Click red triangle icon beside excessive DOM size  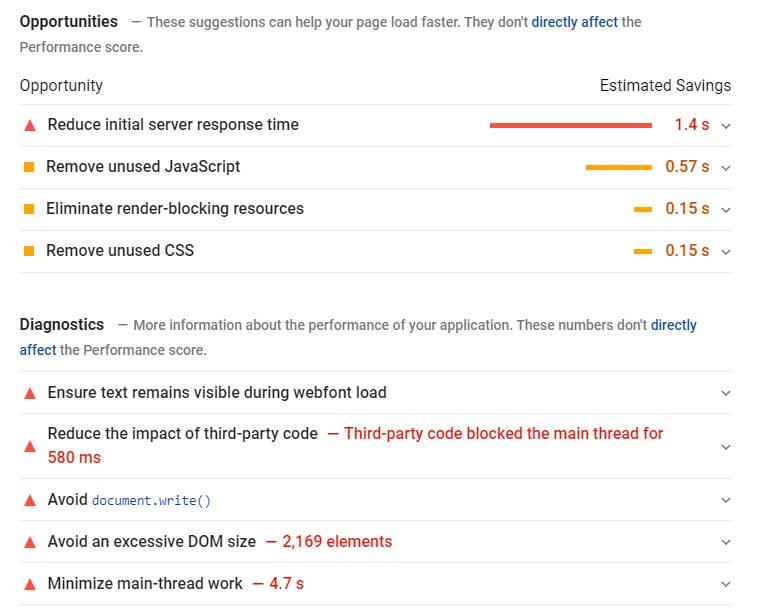(x=30, y=542)
